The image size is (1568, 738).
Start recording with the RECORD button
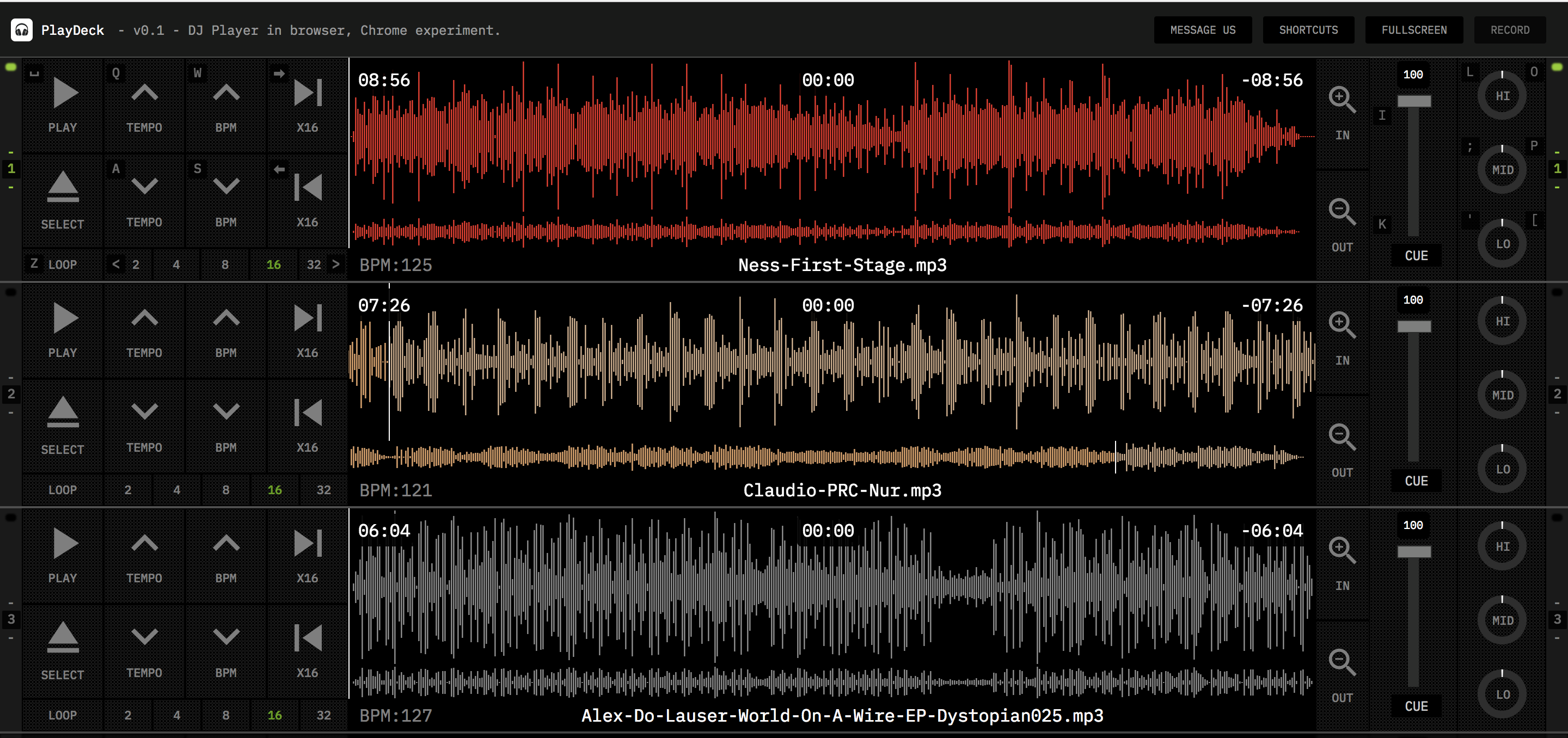coord(1509,30)
